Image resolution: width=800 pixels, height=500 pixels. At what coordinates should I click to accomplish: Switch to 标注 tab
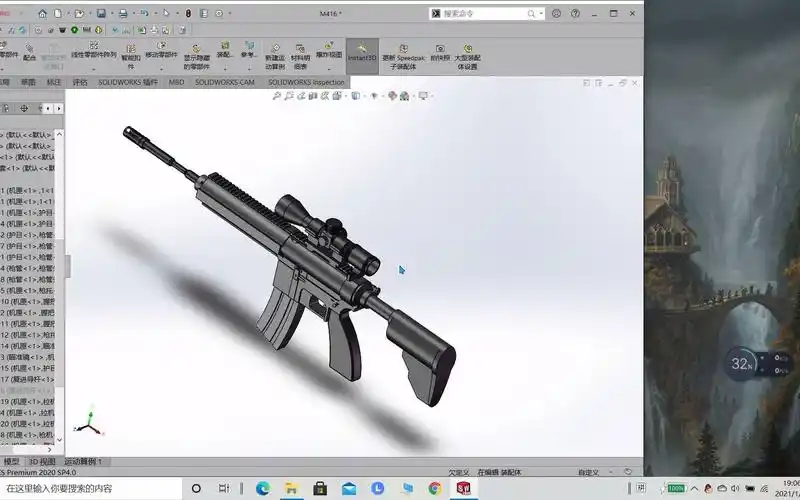(x=54, y=82)
